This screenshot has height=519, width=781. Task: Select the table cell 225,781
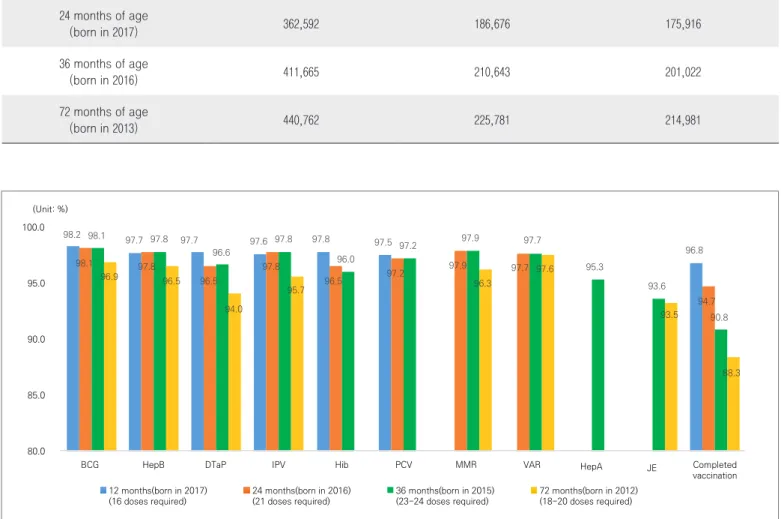pyautogui.click(x=492, y=120)
